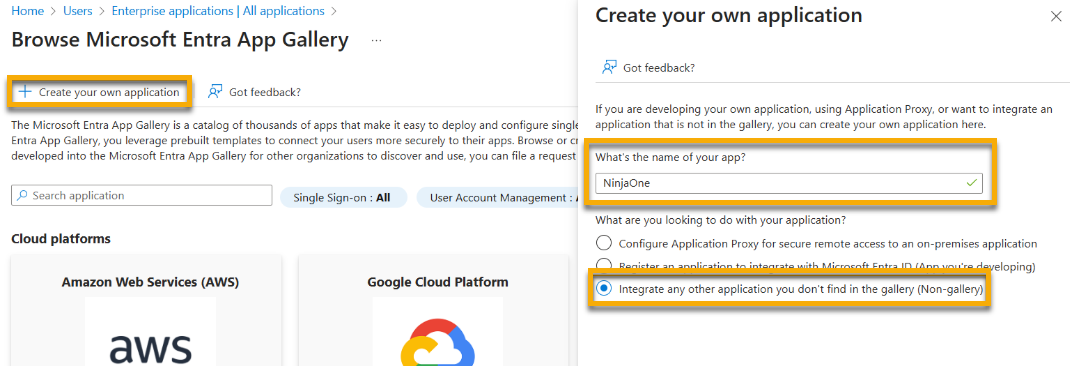Go to the Home breadcrumb
1070x366 pixels.
pos(27,11)
